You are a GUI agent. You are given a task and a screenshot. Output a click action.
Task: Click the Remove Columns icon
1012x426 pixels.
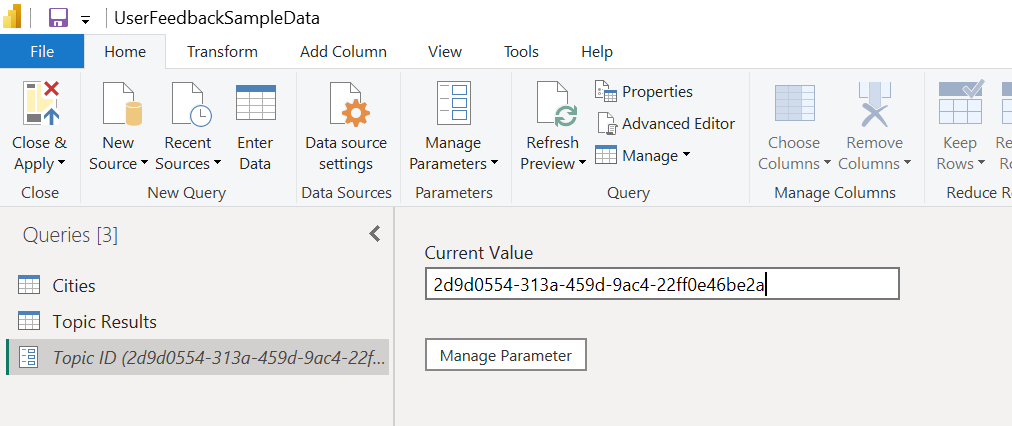875,103
